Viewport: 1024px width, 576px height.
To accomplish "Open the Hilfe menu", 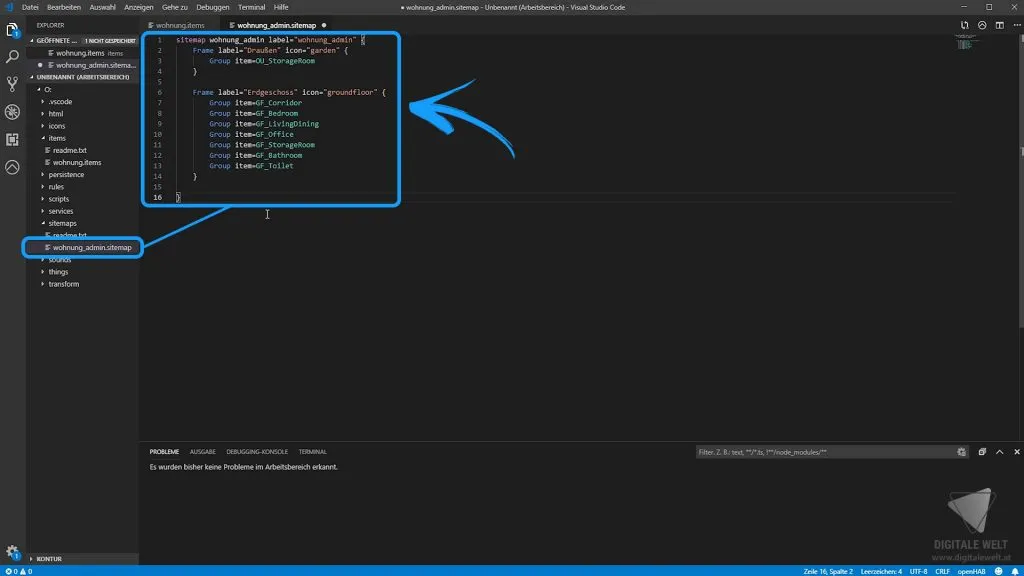I will tap(281, 7).
